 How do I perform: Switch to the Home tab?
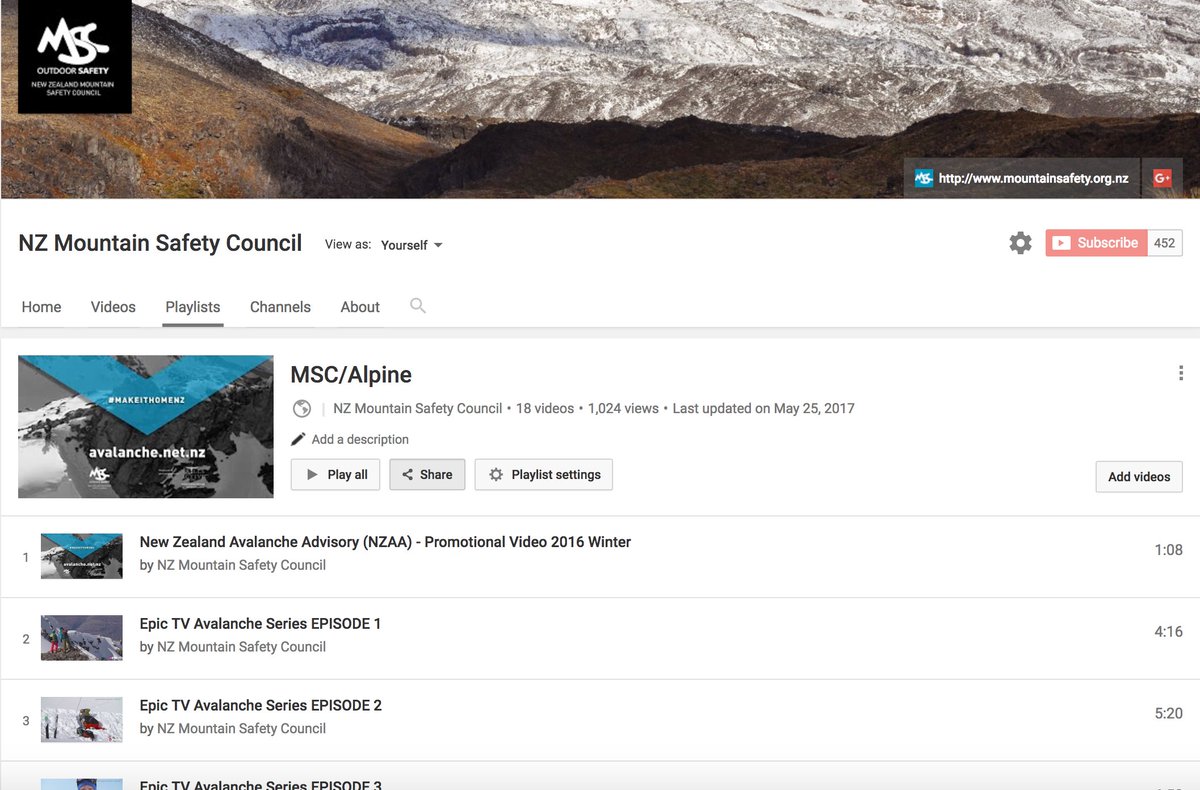(41, 307)
